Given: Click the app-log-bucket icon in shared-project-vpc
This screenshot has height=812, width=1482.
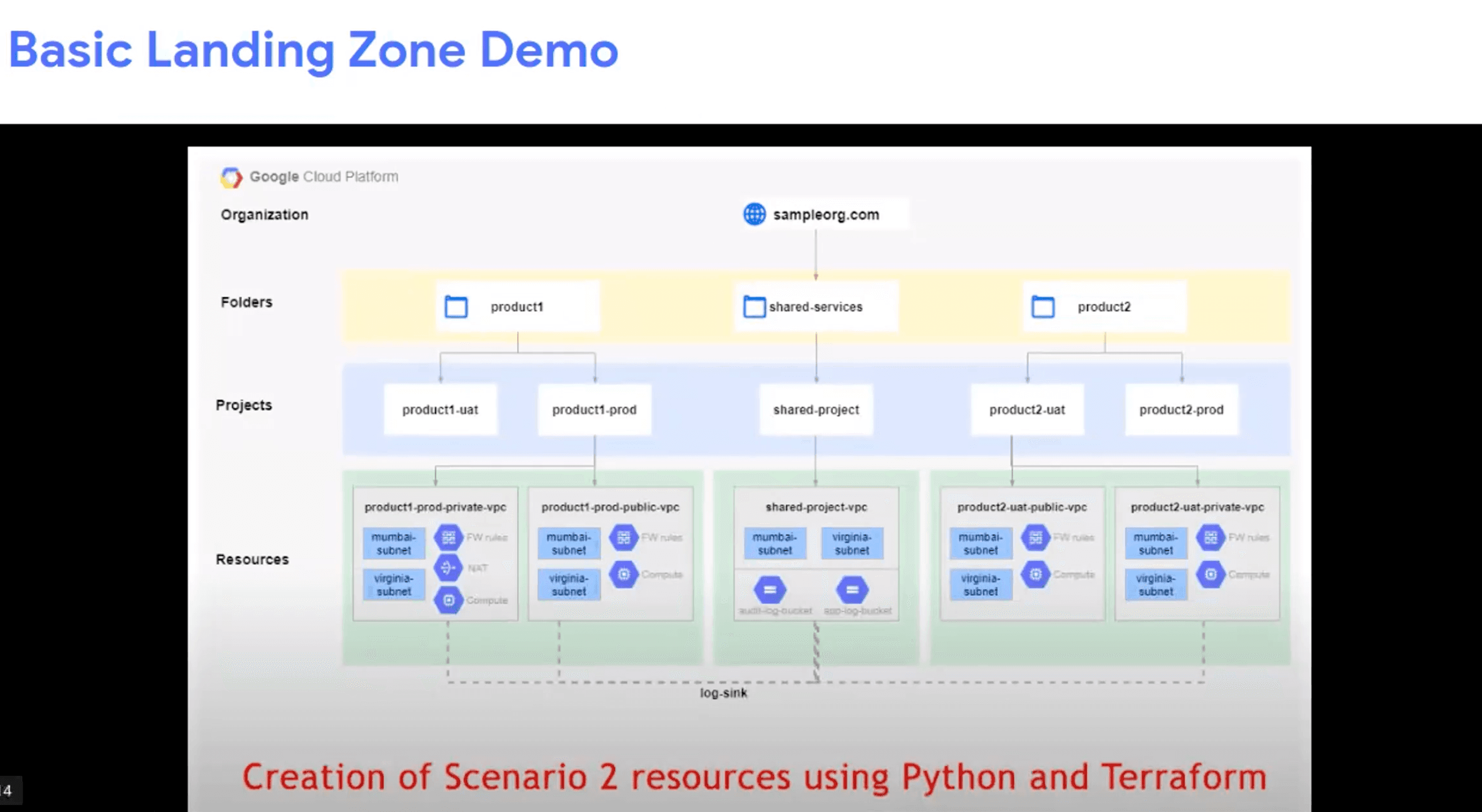Looking at the screenshot, I should tap(853, 590).
